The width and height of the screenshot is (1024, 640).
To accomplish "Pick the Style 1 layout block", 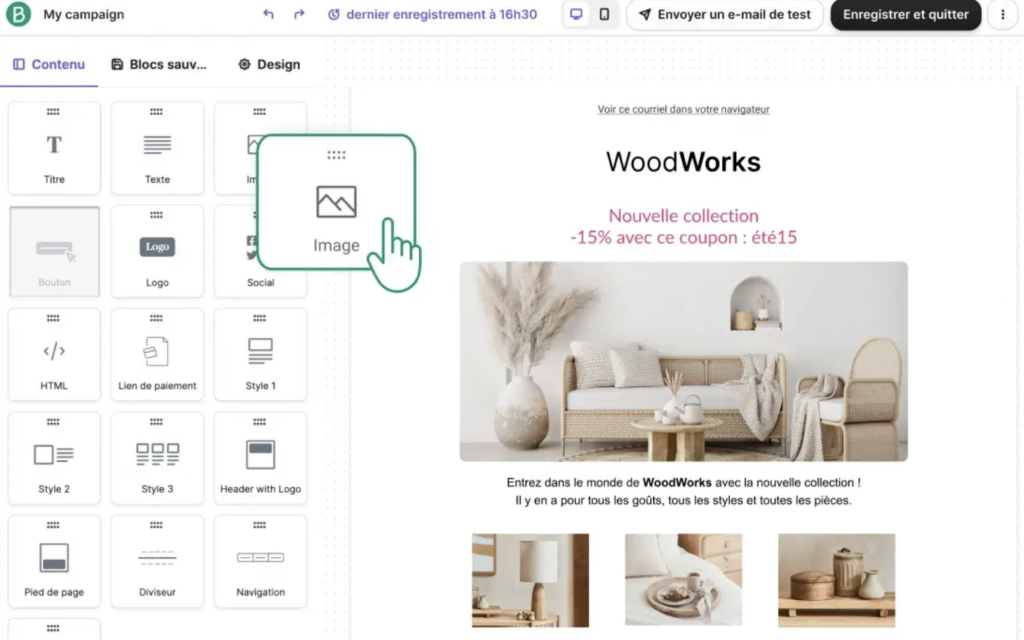I will click(x=261, y=355).
